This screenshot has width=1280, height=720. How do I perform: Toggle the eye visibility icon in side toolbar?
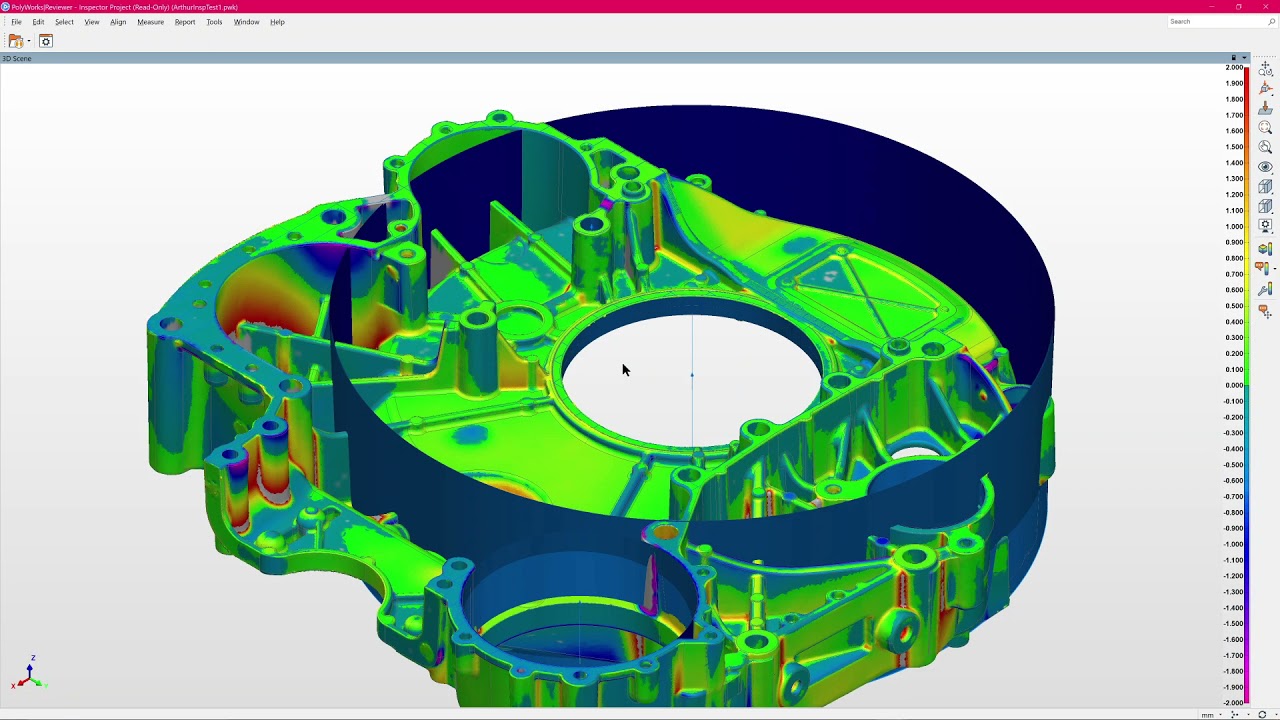pyautogui.click(x=1265, y=167)
